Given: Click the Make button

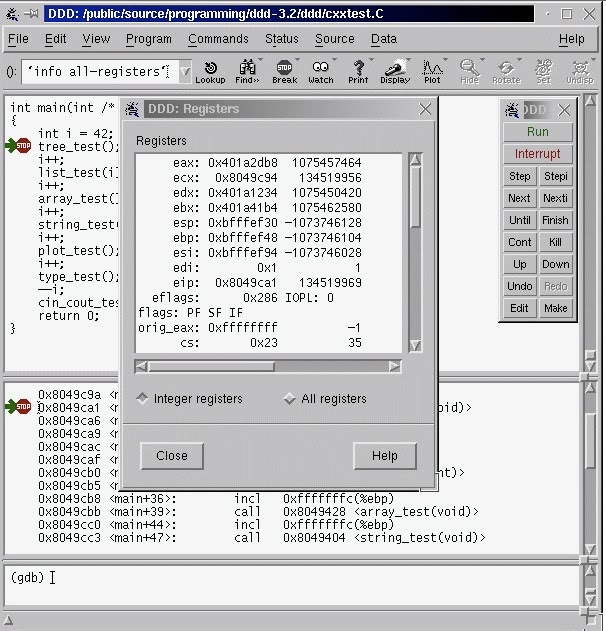Looking at the screenshot, I should 556,308.
